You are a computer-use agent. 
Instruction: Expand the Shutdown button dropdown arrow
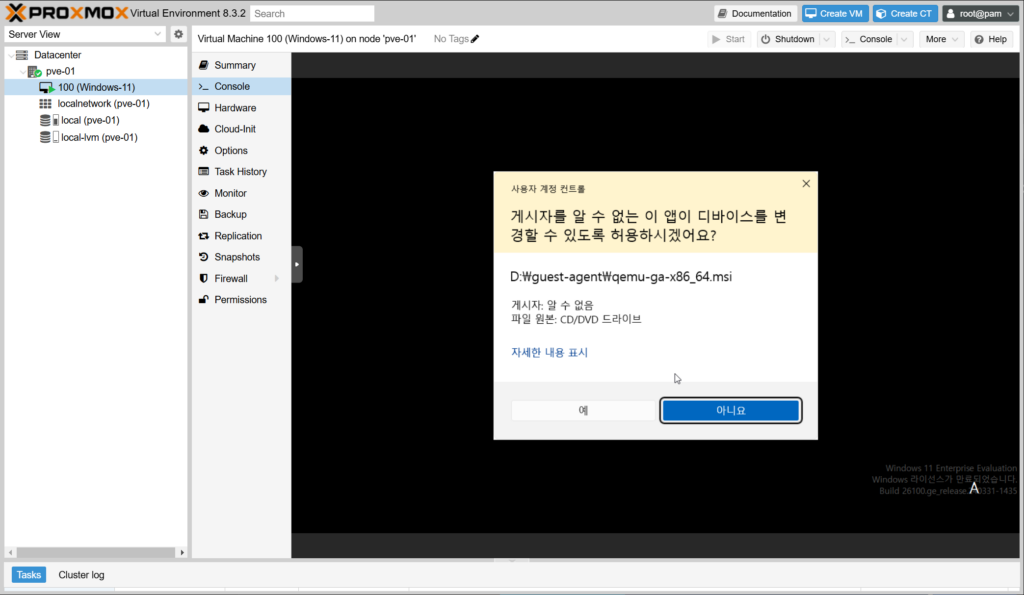(826, 39)
